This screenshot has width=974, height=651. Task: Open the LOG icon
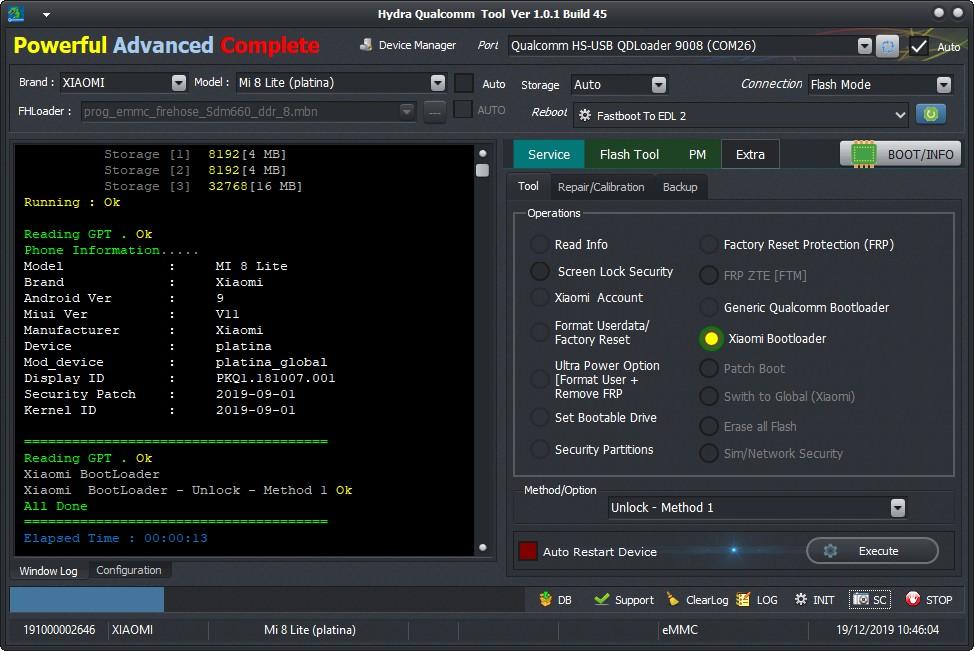[742, 599]
